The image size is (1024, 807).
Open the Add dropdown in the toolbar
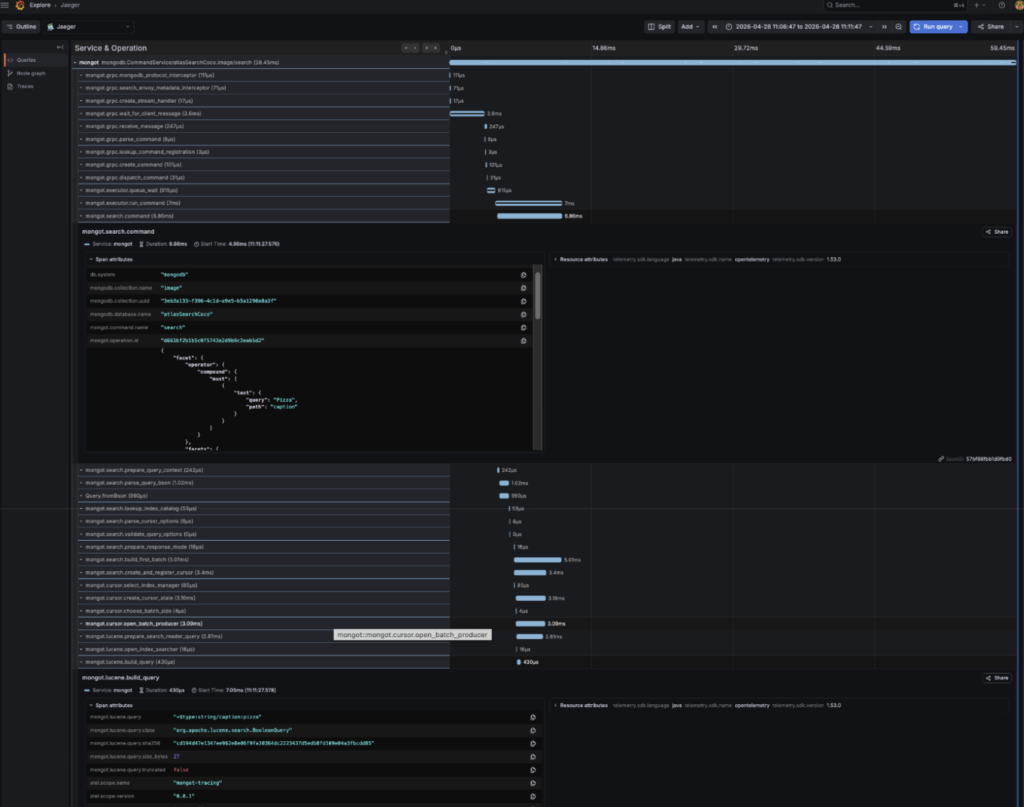click(690, 27)
